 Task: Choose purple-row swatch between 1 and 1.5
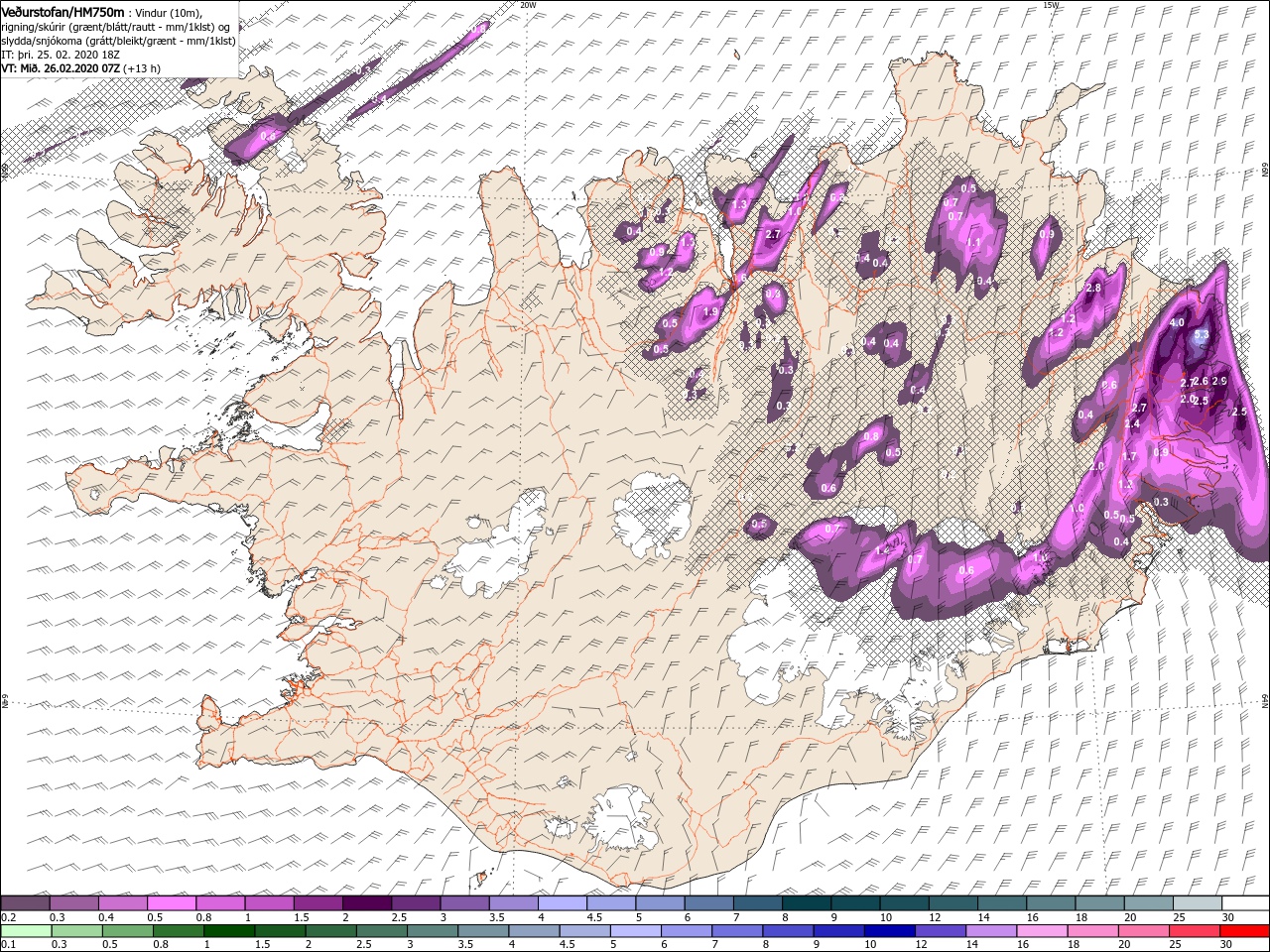pos(268,903)
